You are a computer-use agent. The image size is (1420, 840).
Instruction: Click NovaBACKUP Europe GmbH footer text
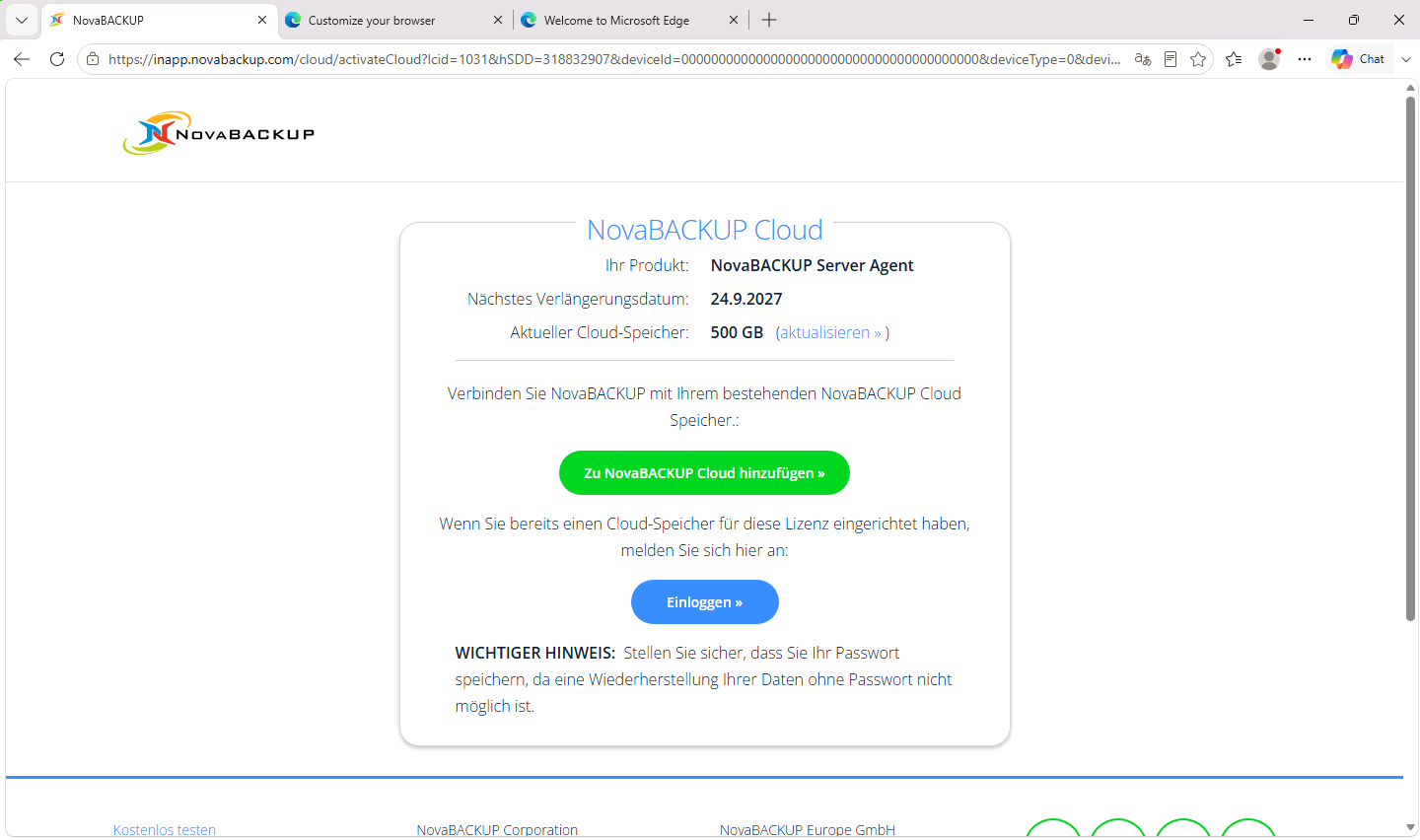pyautogui.click(x=808, y=830)
